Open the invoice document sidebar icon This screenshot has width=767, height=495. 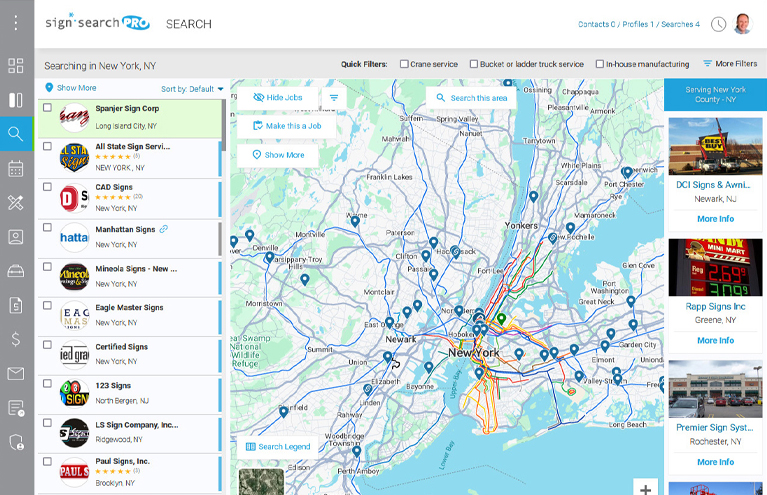coord(16,305)
